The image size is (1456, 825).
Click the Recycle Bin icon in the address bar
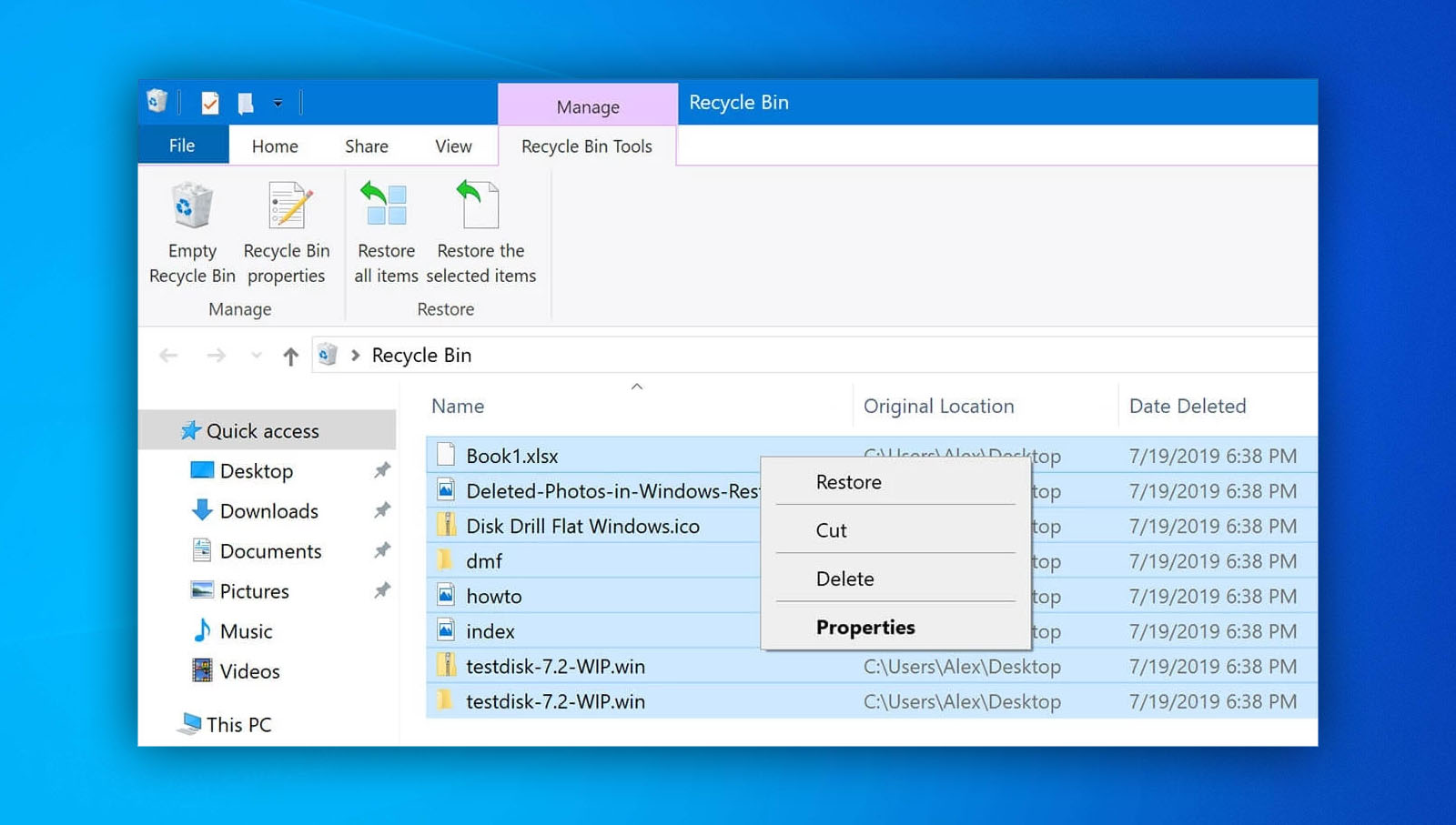(x=328, y=355)
